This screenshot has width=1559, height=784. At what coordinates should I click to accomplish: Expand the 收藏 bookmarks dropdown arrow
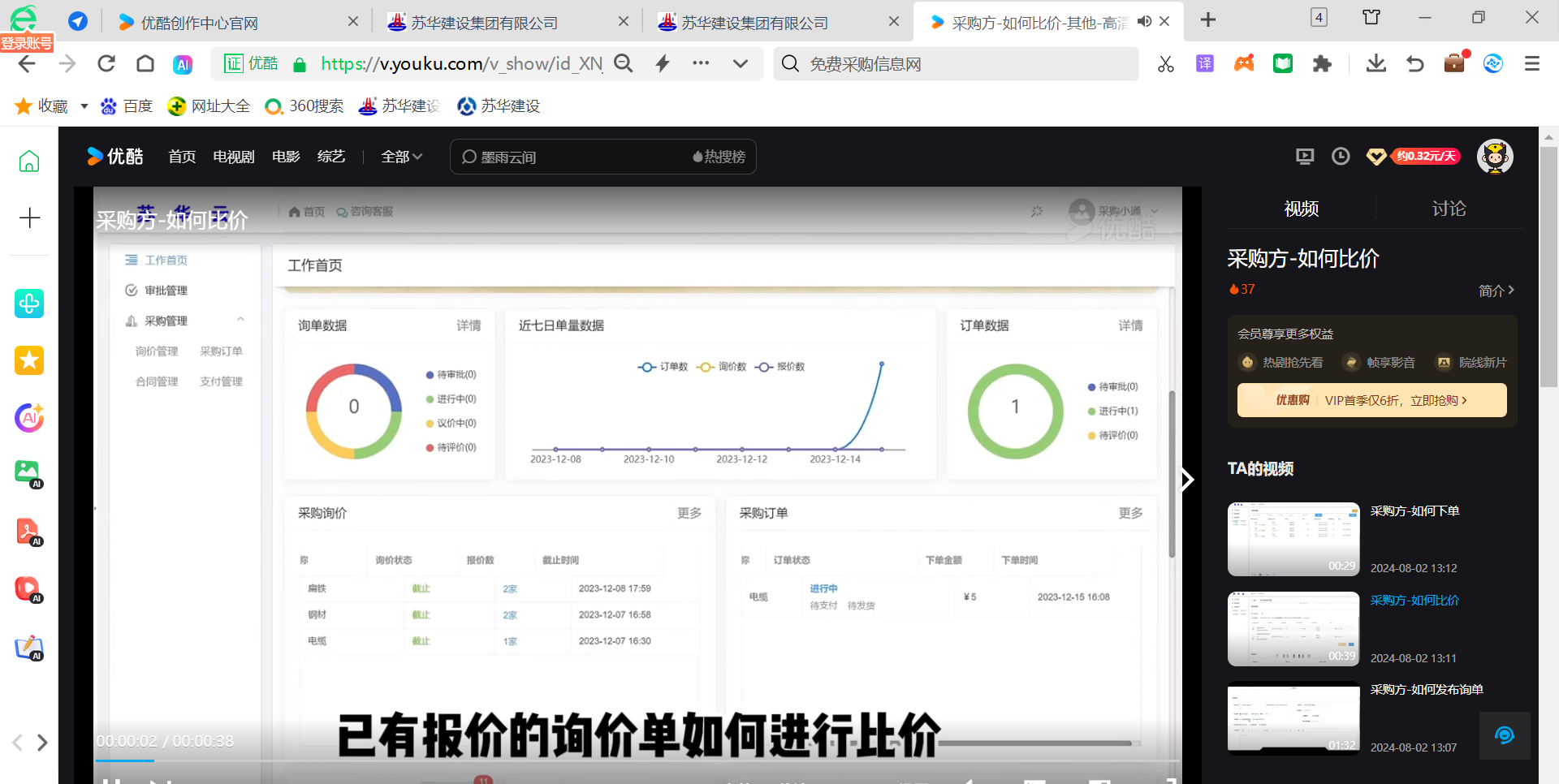click(x=84, y=106)
